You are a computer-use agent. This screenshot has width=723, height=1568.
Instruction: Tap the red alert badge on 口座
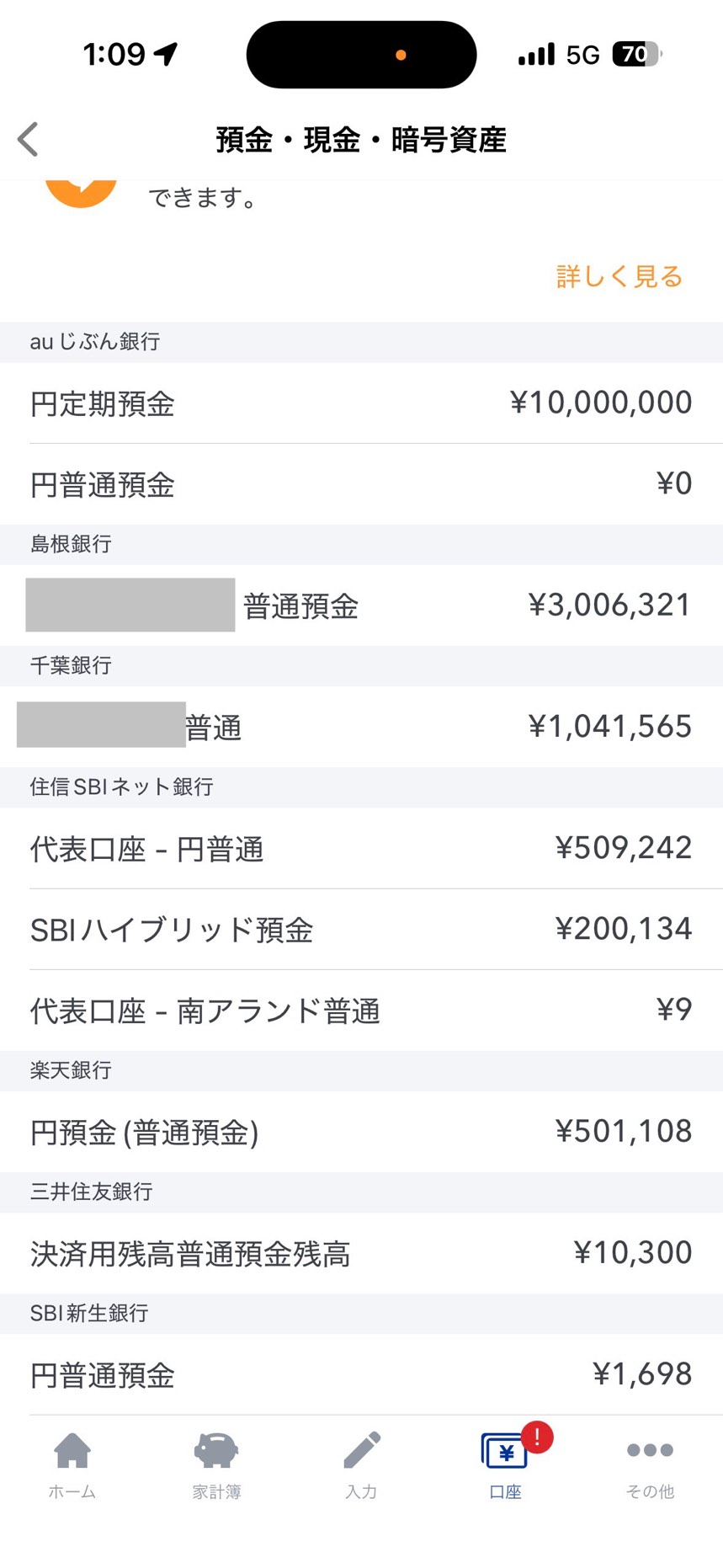(537, 1437)
